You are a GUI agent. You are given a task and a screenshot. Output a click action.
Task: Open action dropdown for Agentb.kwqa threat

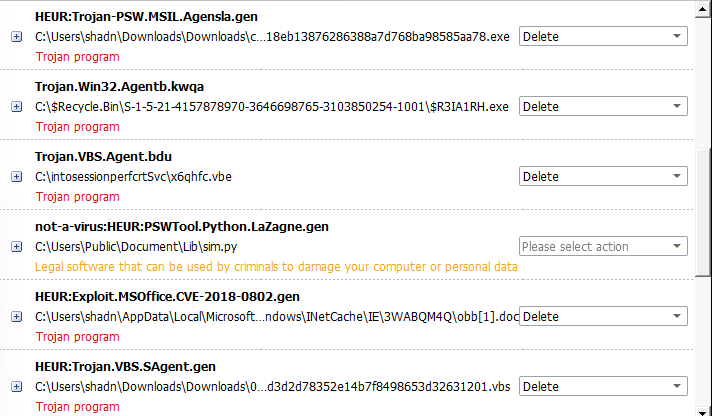click(603, 107)
